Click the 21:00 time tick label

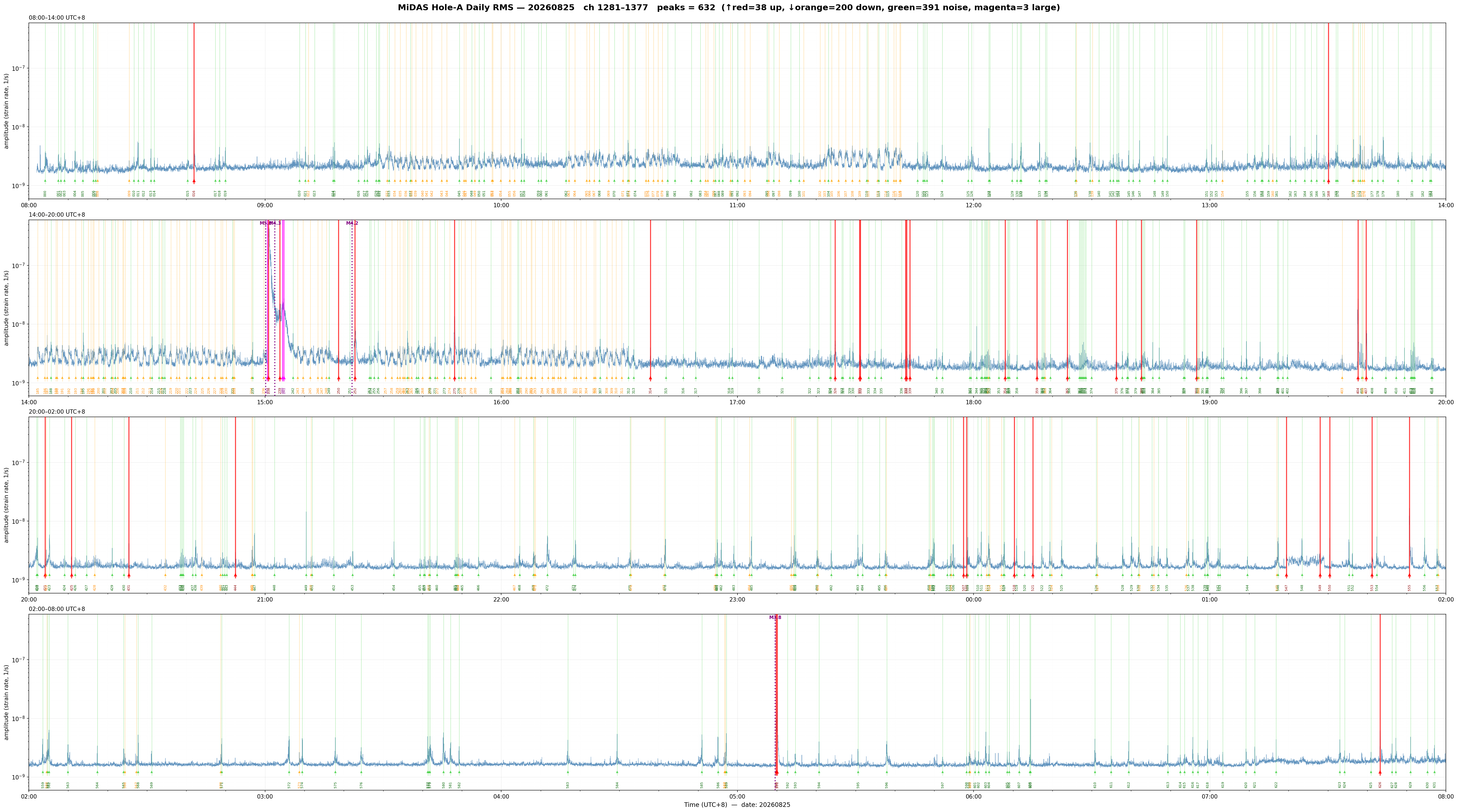(265, 599)
